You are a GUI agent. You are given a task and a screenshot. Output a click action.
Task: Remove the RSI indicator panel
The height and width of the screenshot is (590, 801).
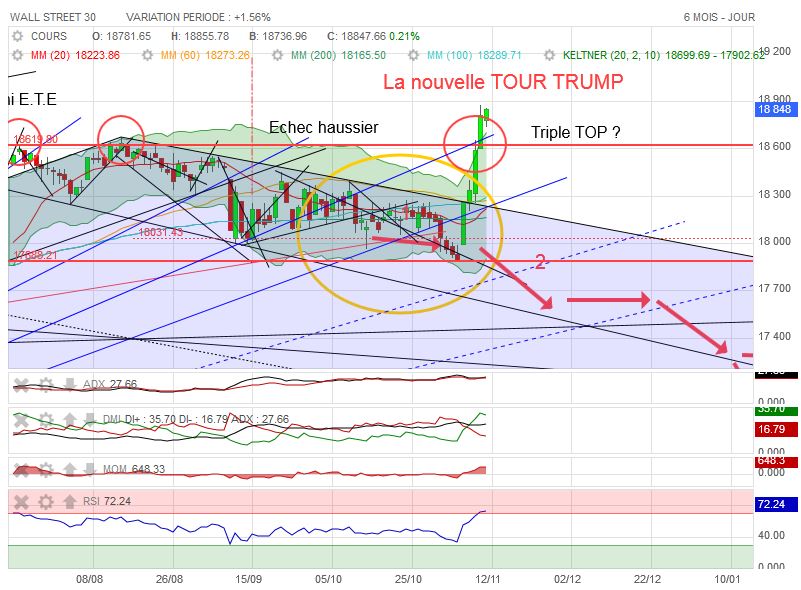(x=21, y=502)
